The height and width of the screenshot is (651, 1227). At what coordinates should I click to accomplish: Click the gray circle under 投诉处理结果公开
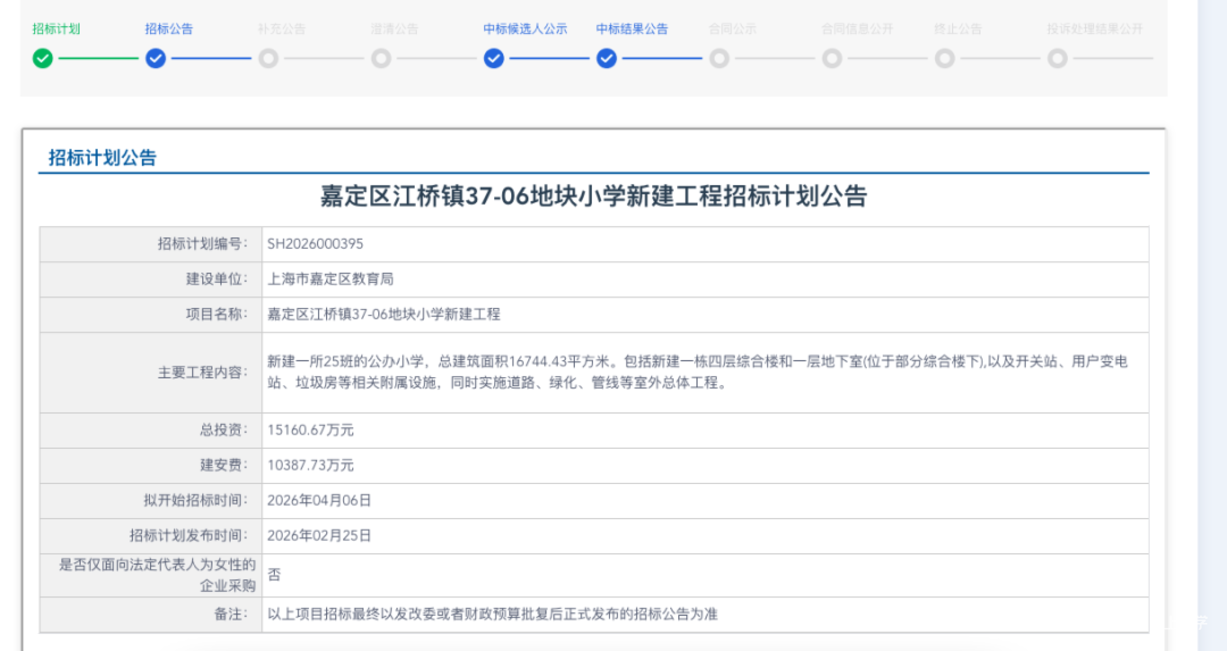(x=1058, y=58)
